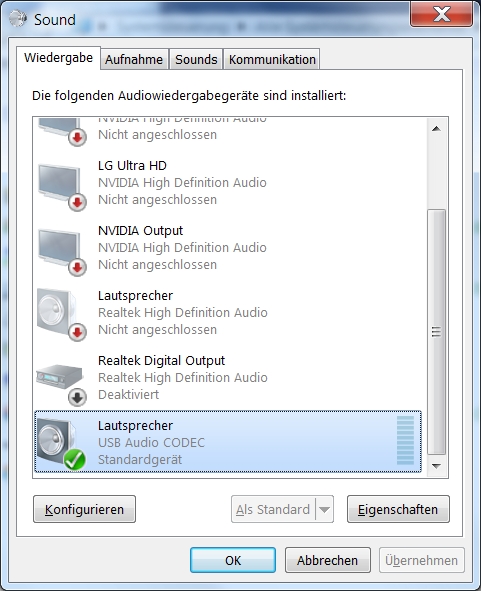Select the USB Audio CODEC speaker icon
The height and width of the screenshot is (591, 481).
click(60, 444)
